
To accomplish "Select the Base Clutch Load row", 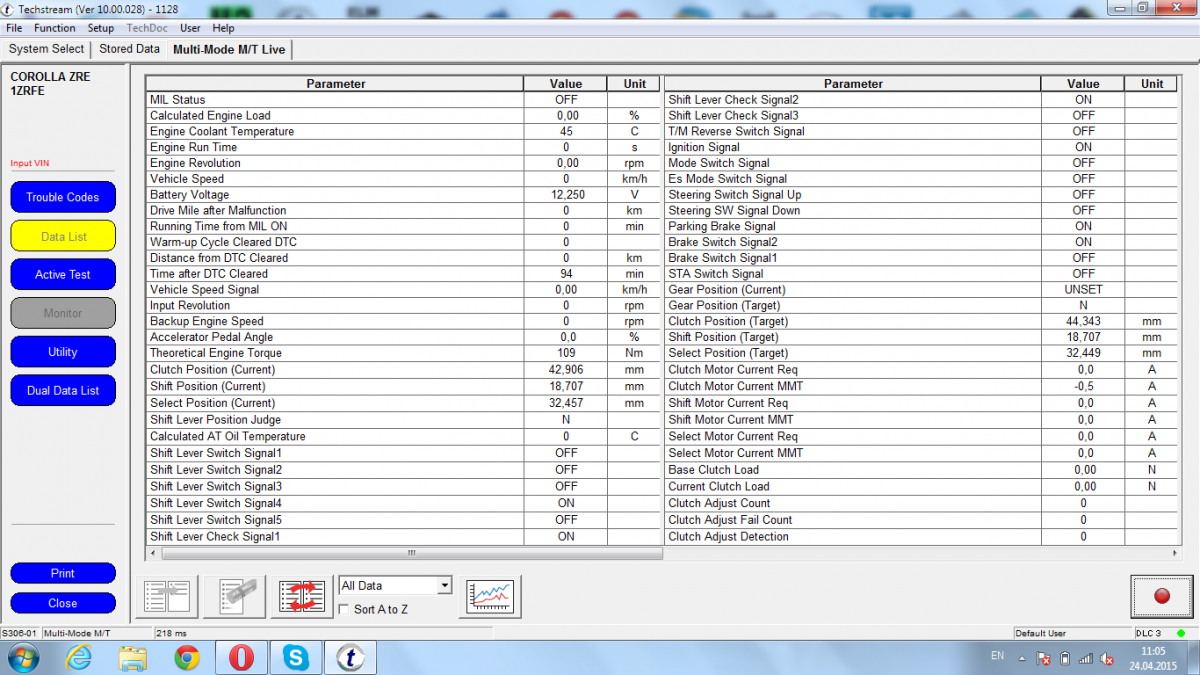I will pos(922,470).
